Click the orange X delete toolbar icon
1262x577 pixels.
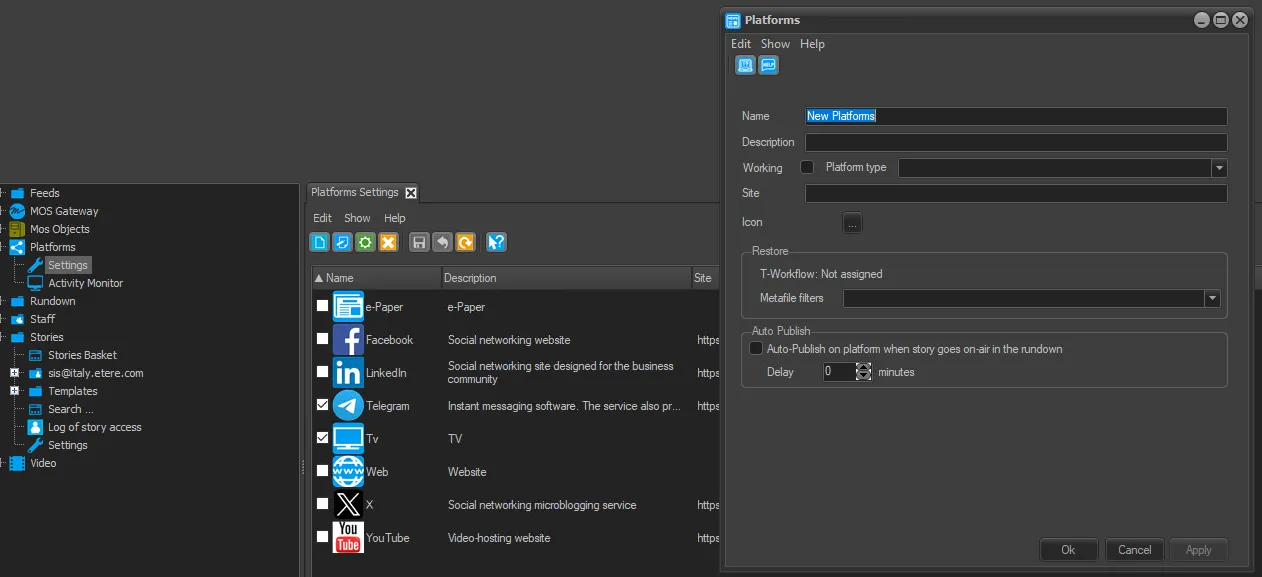[389, 242]
